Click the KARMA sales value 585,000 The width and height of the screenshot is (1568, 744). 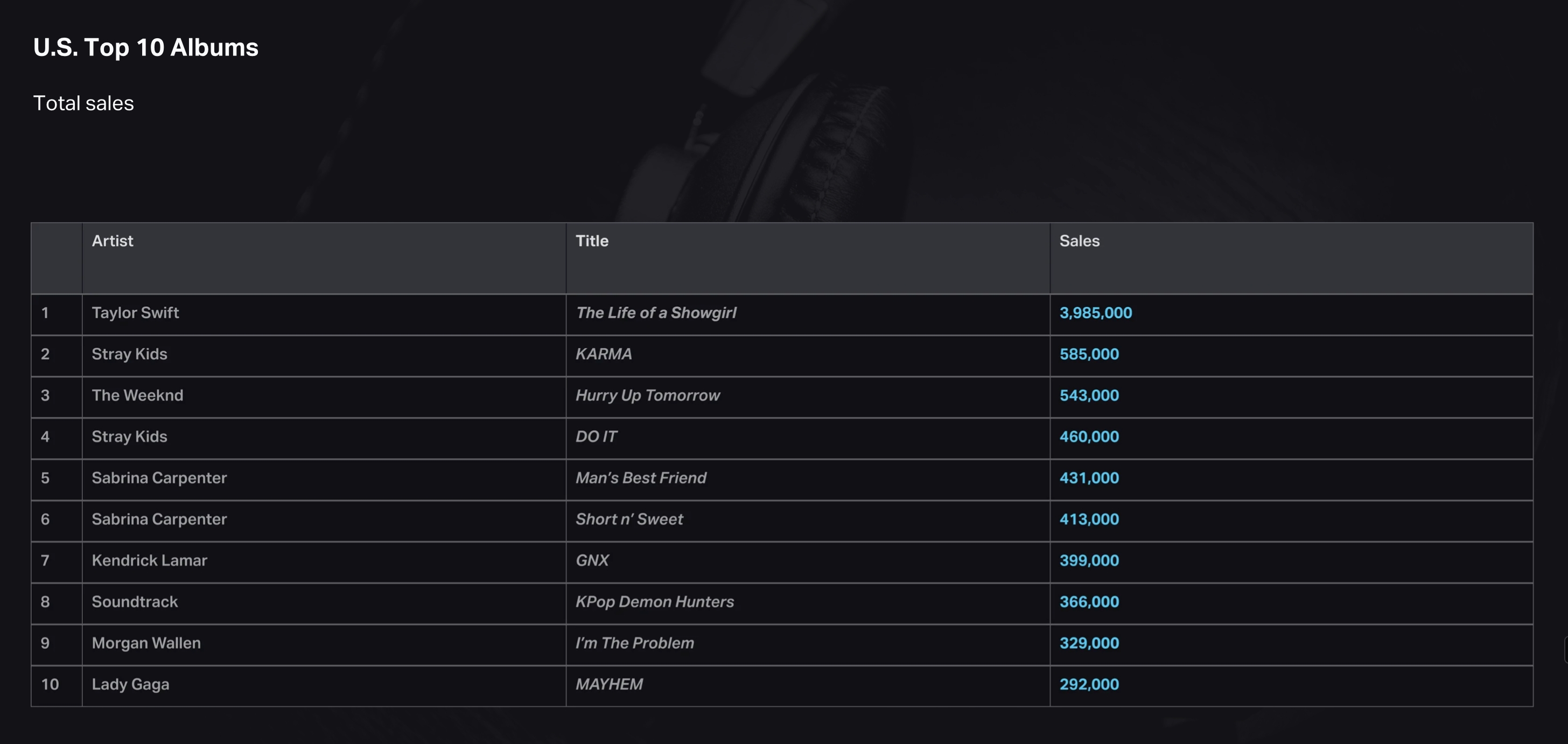pos(1088,354)
